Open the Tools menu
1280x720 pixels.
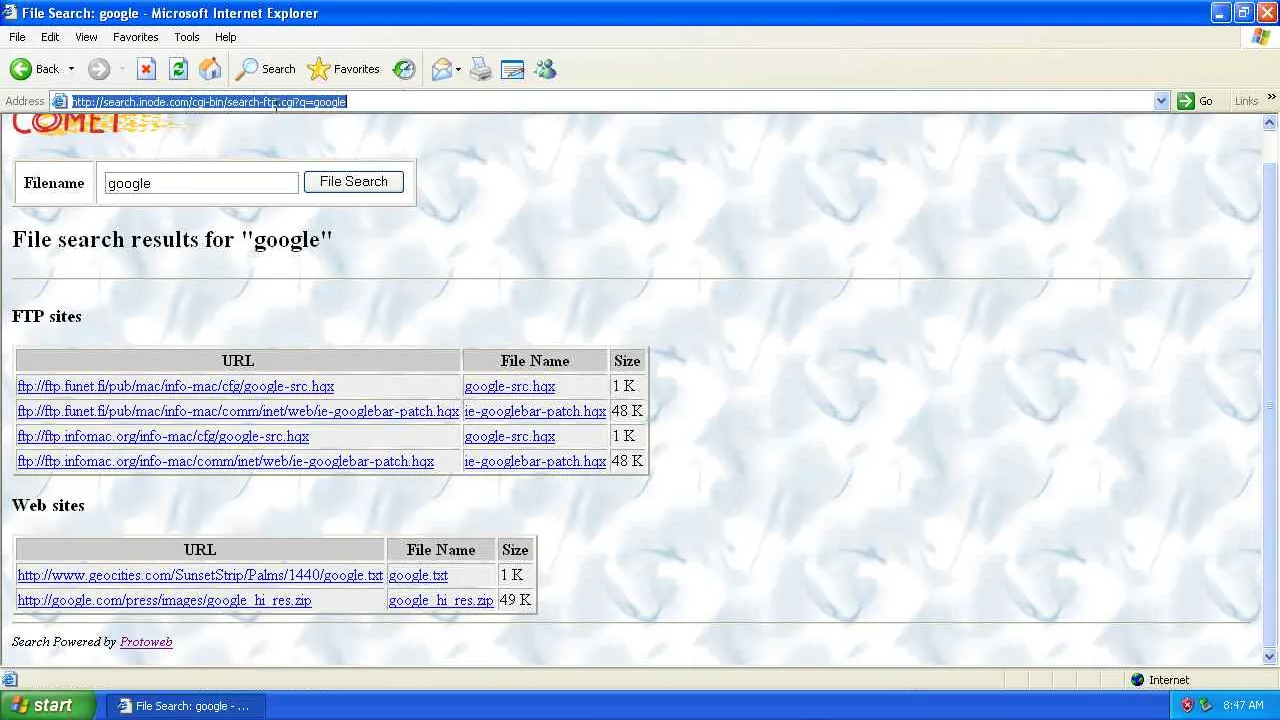coord(187,37)
